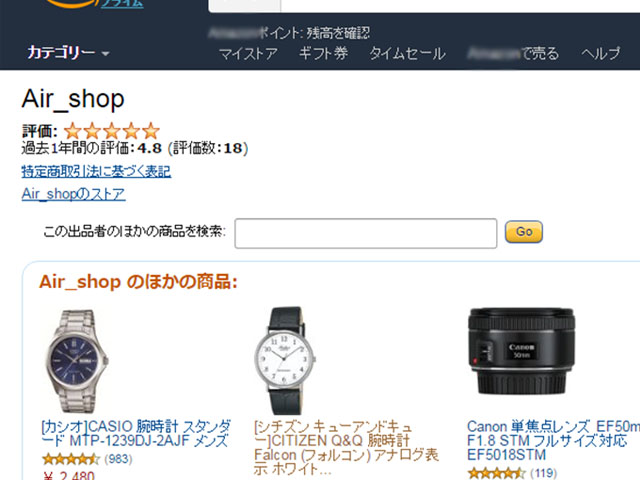
Task: Click the yellow Go search button
Action: (x=524, y=232)
